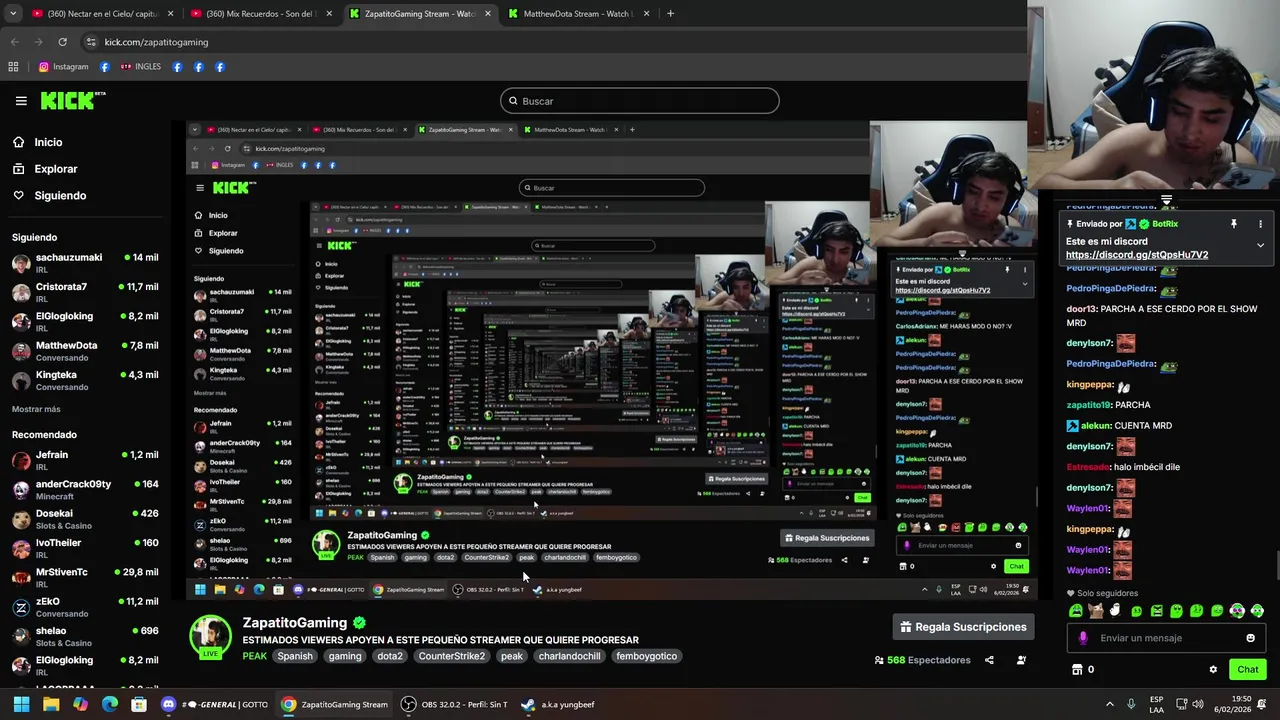Screen dimensions: 1280x720
Task: Select the femboygotico tag
Action: (647, 656)
